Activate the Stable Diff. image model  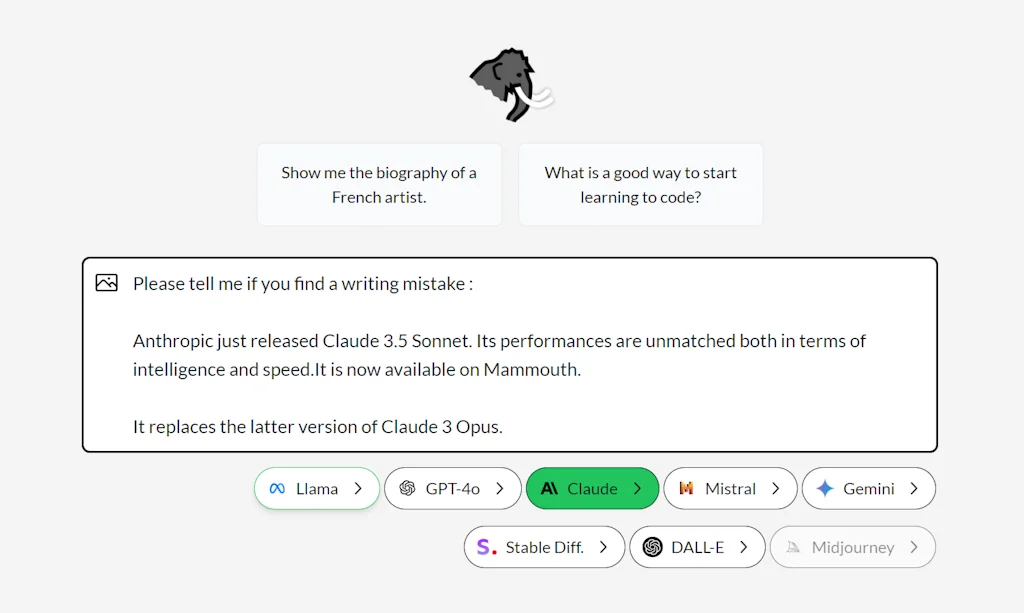544,547
